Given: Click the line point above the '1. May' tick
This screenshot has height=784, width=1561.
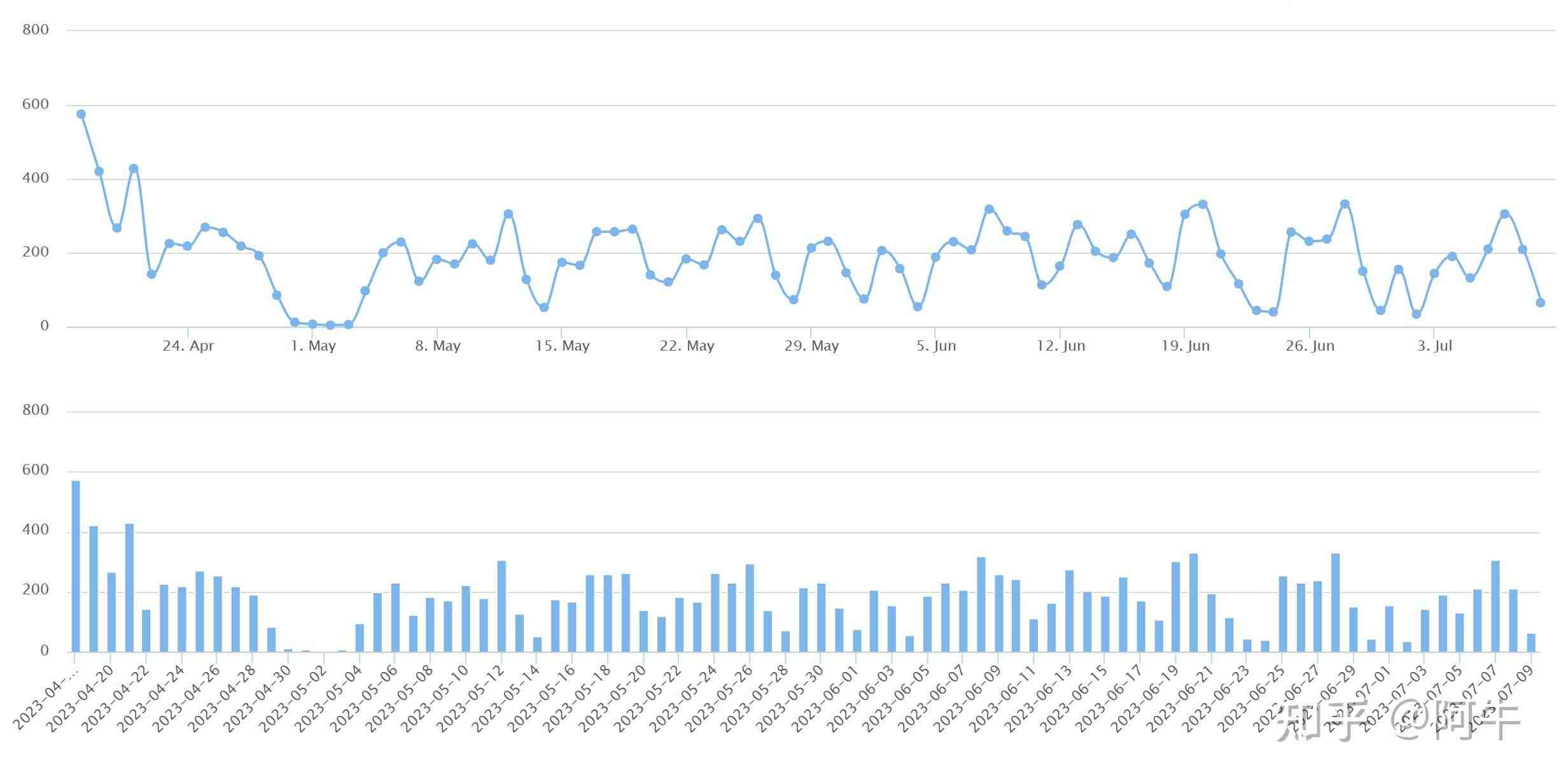Looking at the screenshot, I should point(312,325).
